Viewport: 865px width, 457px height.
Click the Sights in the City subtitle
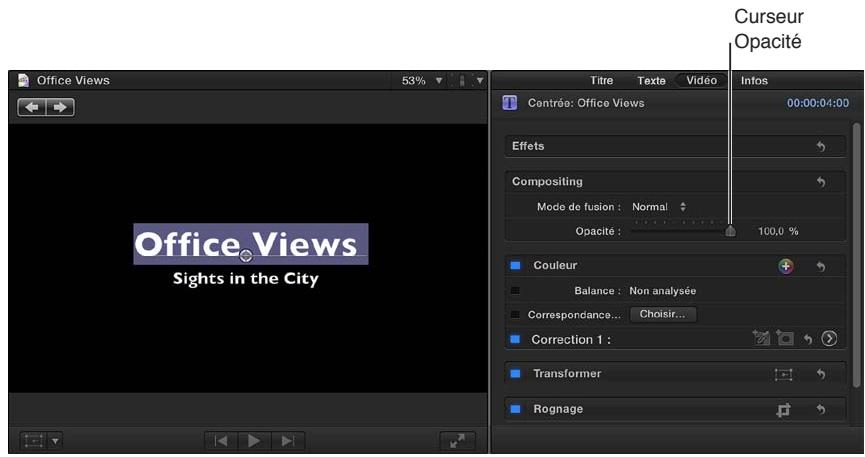pyautogui.click(x=245, y=279)
